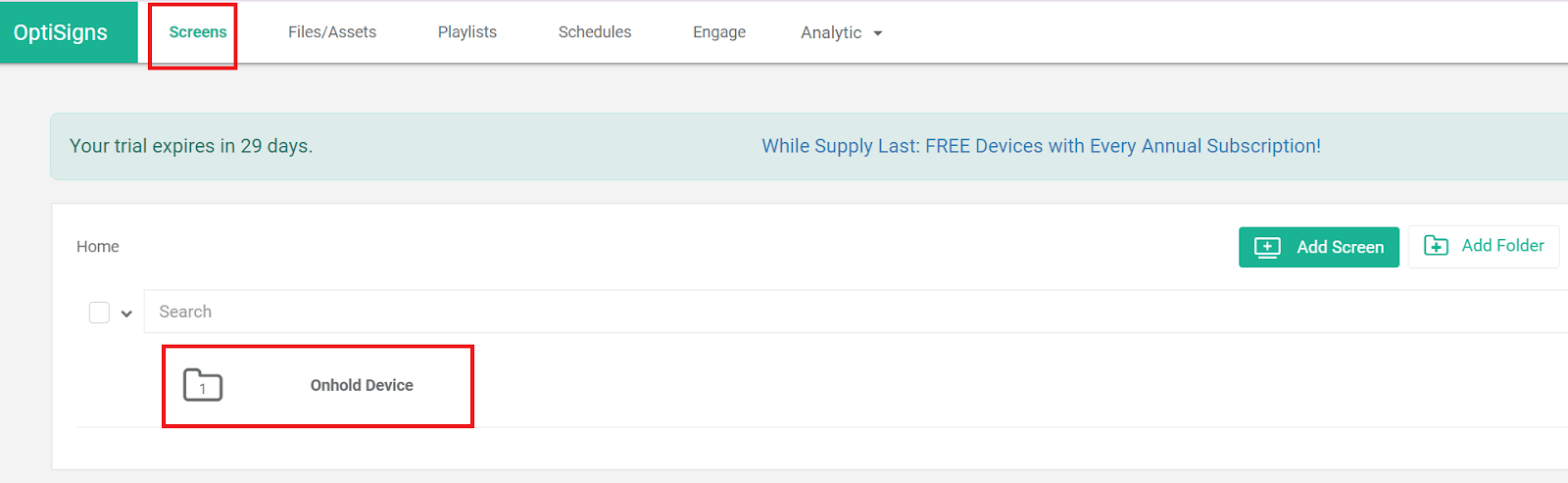Viewport: 1568px width, 483px height.
Task: Switch to the Files/Assets tab
Action: [x=332, y=32]
